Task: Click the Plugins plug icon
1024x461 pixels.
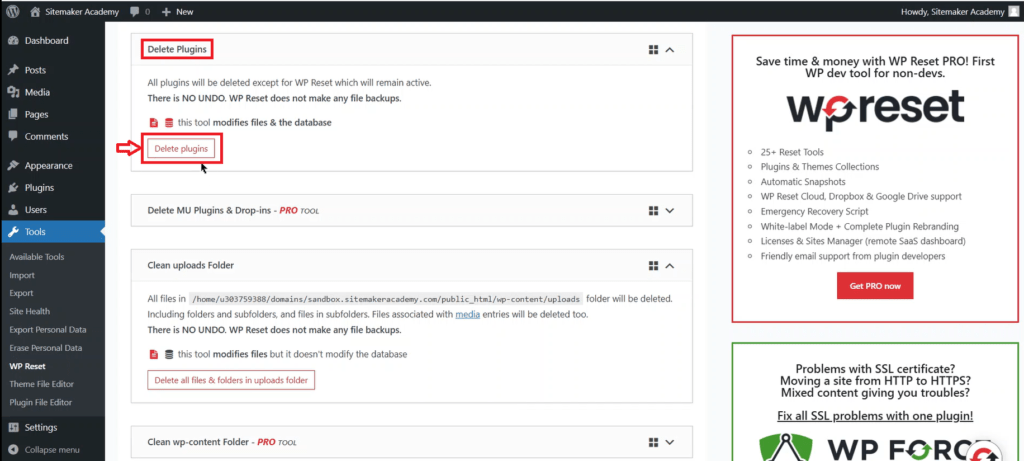Action: click(x=13, y=187)
